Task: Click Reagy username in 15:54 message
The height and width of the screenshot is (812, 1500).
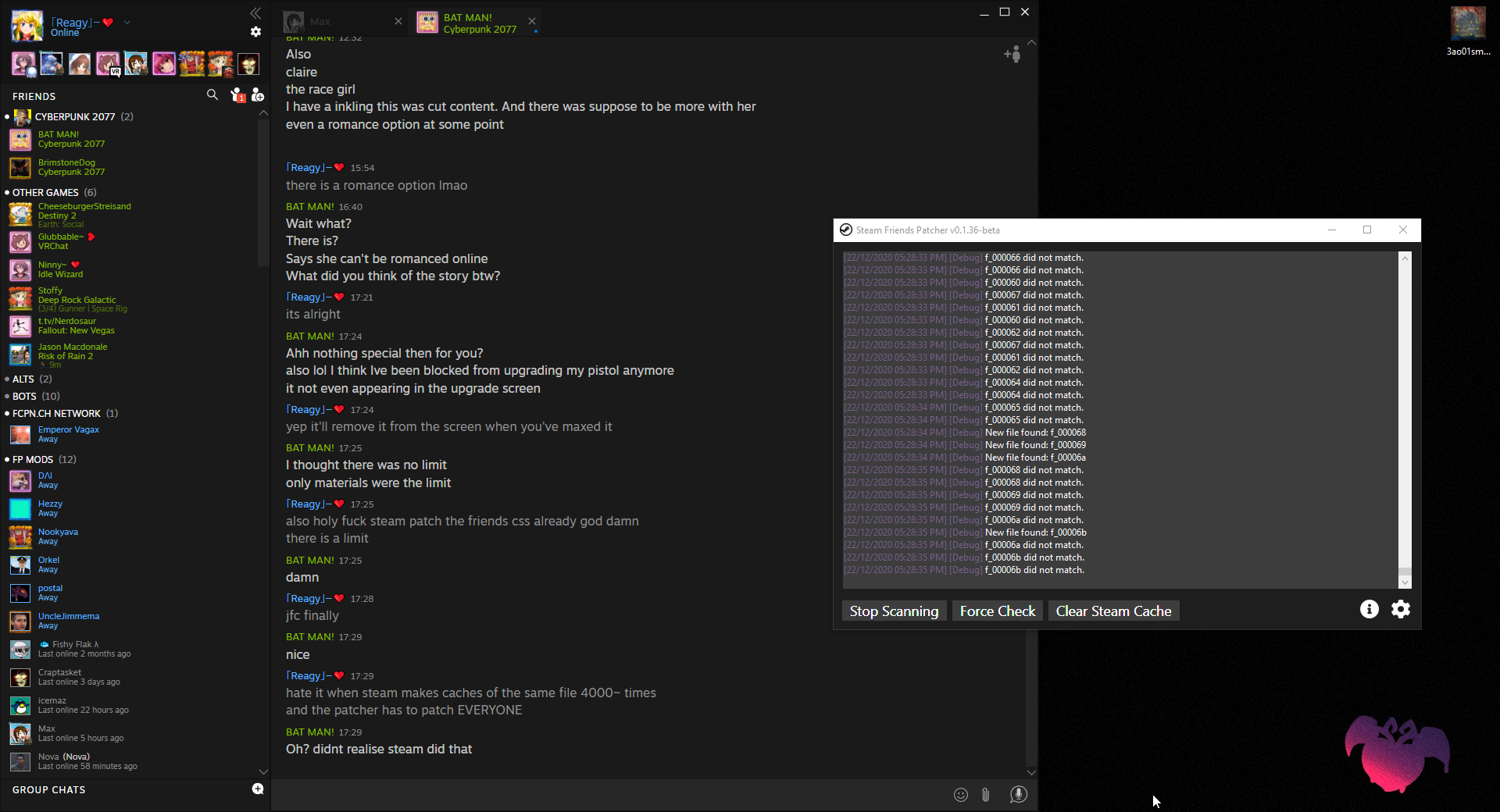Action: click(x=315, y=167)
